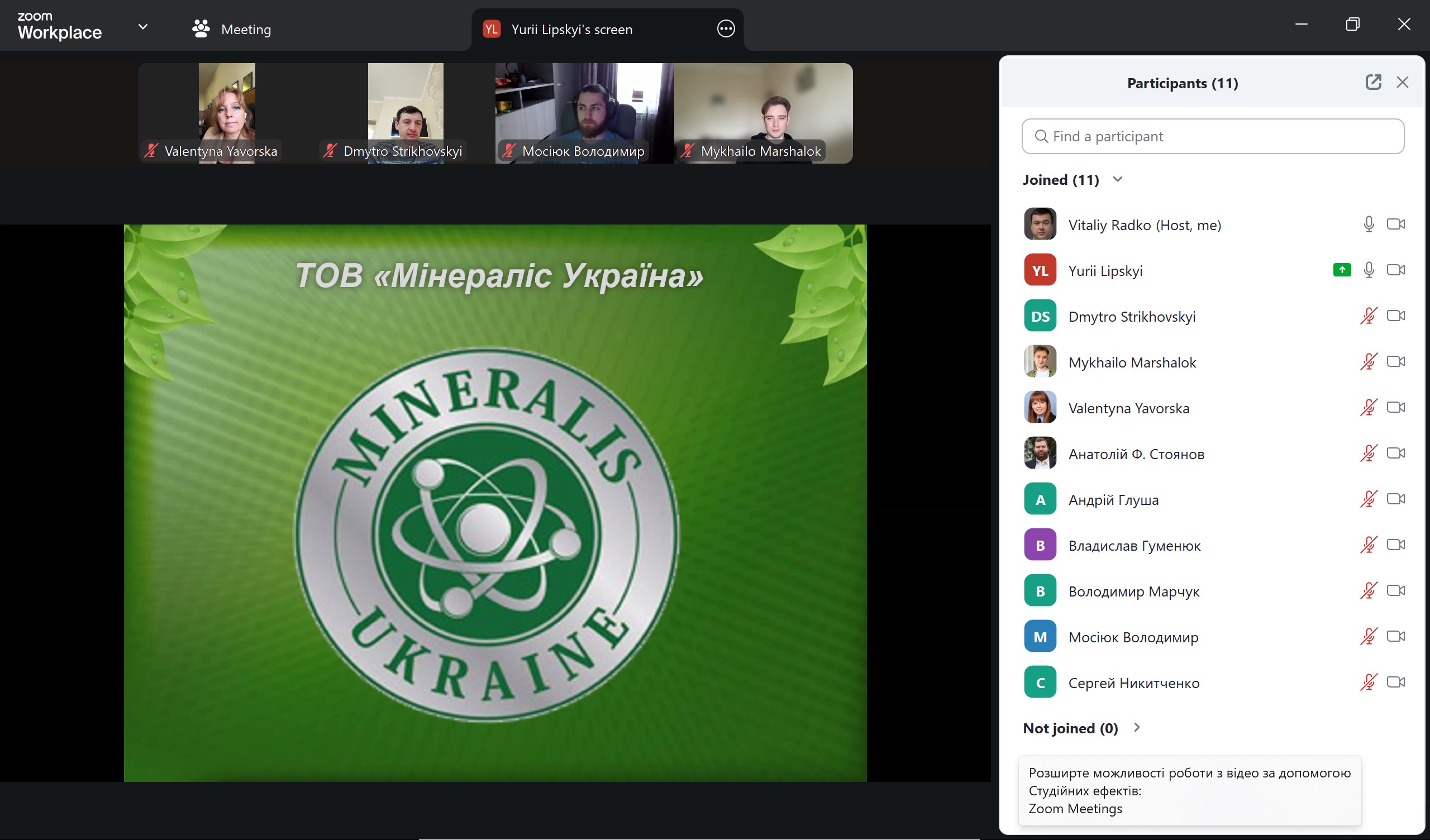The width and height of the screenshot is (1430, 840).
Task: Open more options for Yurii Lipskyi's screen
Action: click(726, 29)
